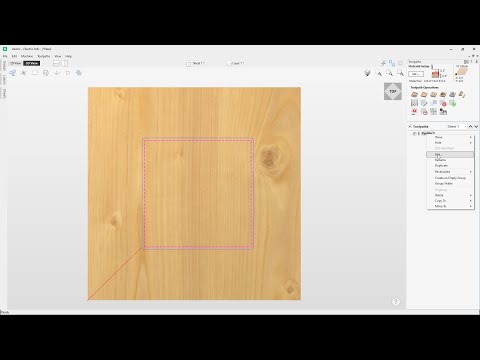Click the Duplicate toolpath icon
The width and height of the screenshot is (480, 360).
(433, 103)
